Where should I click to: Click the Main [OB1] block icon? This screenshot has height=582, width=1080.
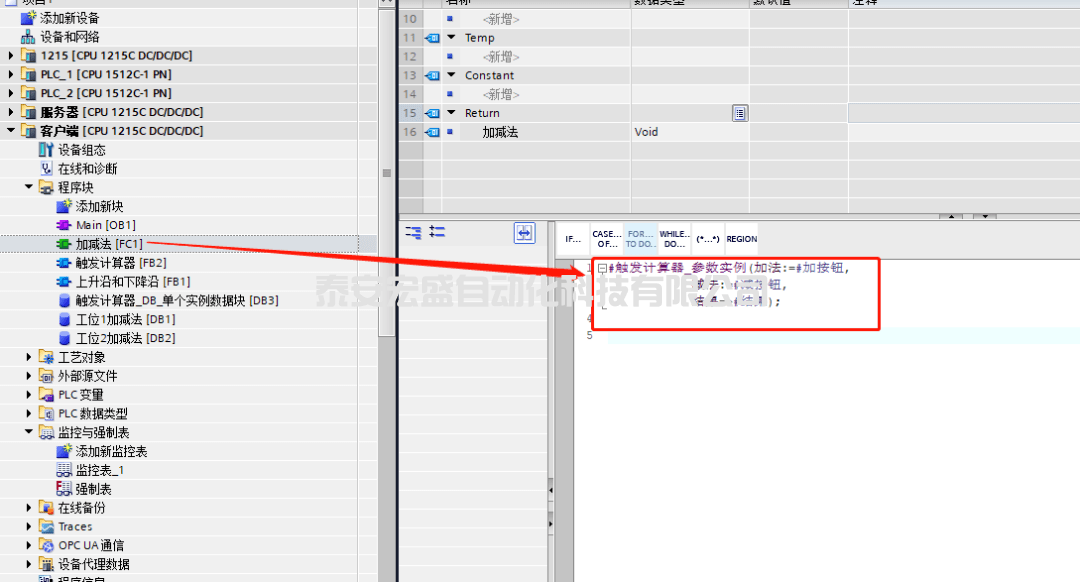tap(64, 225)
